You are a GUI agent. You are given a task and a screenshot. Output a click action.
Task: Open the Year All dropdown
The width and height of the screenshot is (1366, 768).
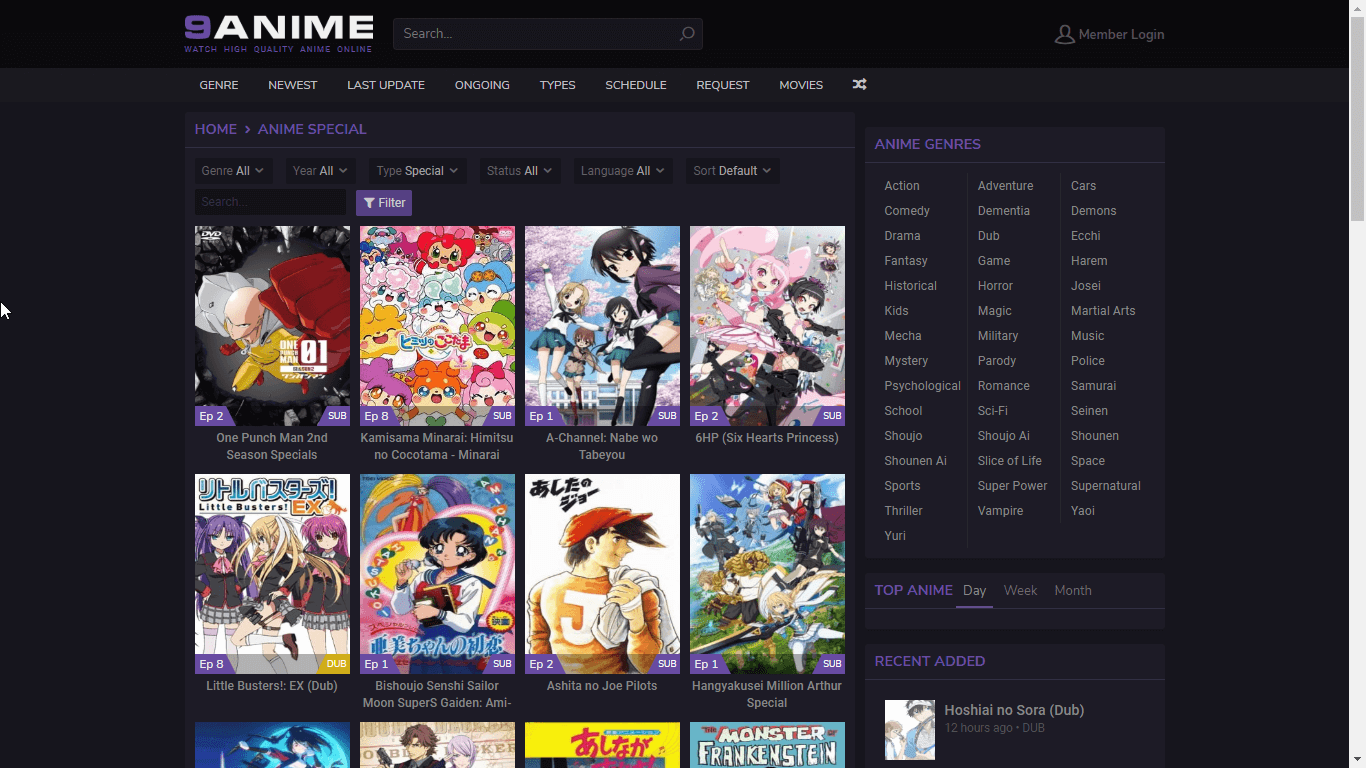320,171
